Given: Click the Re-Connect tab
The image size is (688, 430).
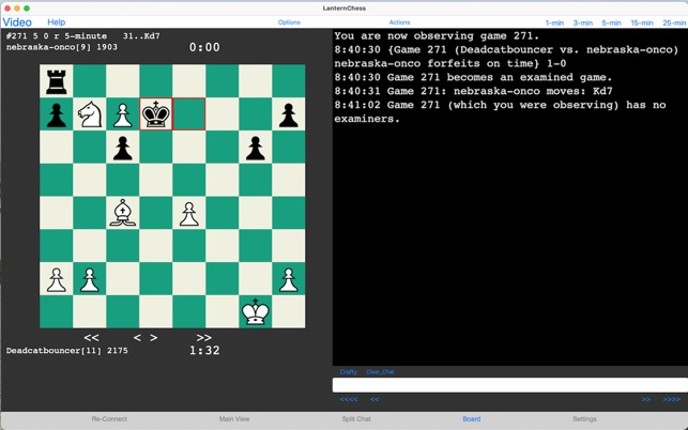Looking at the screenshot, I should (109, 419).
